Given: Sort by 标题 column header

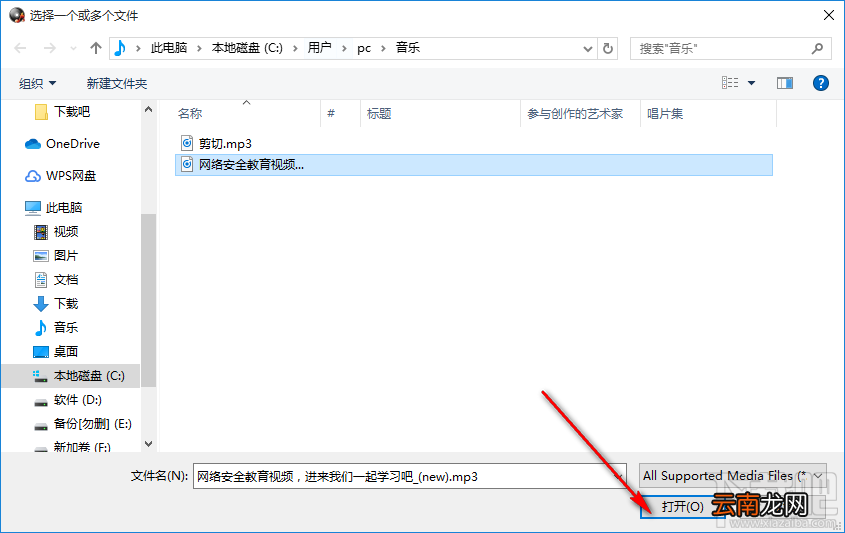Looking at the screenshot, I should coord(379,114).
